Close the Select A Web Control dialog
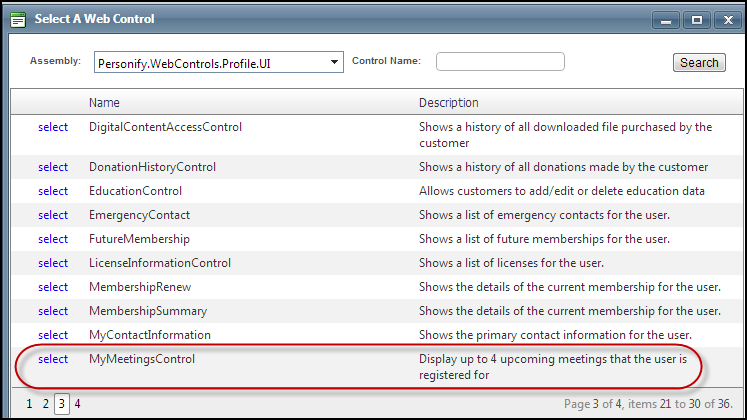This screenshot has width=747, height=420. [x=724, y=19]
